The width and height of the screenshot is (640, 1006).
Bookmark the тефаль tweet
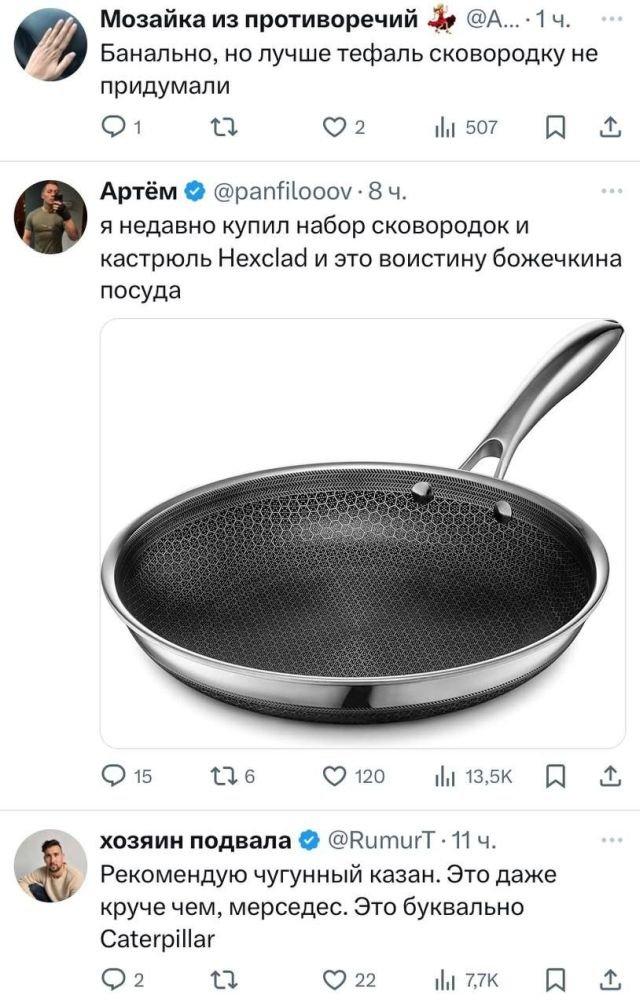pos(555,128)
